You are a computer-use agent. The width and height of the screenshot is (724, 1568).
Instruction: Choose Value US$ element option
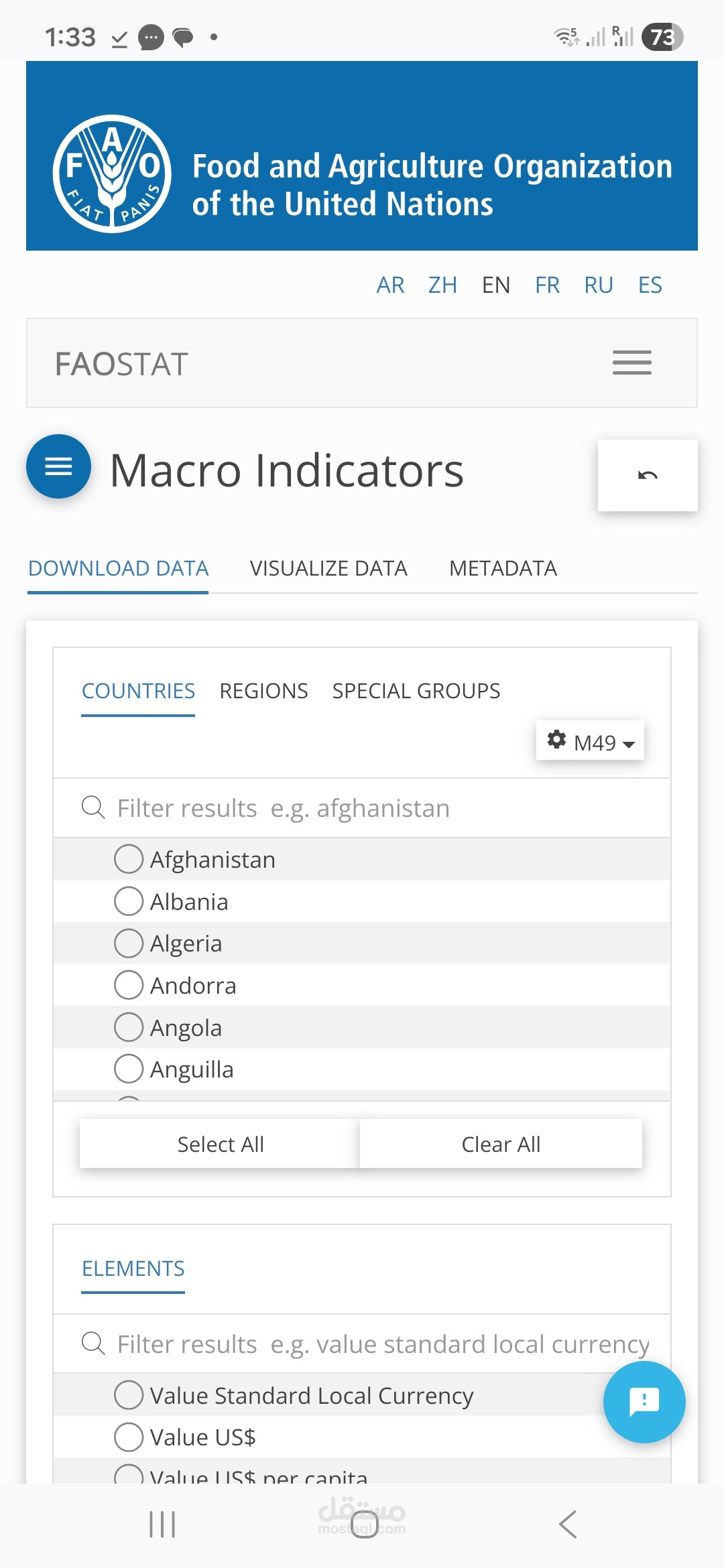click(x=129, y=1437)
